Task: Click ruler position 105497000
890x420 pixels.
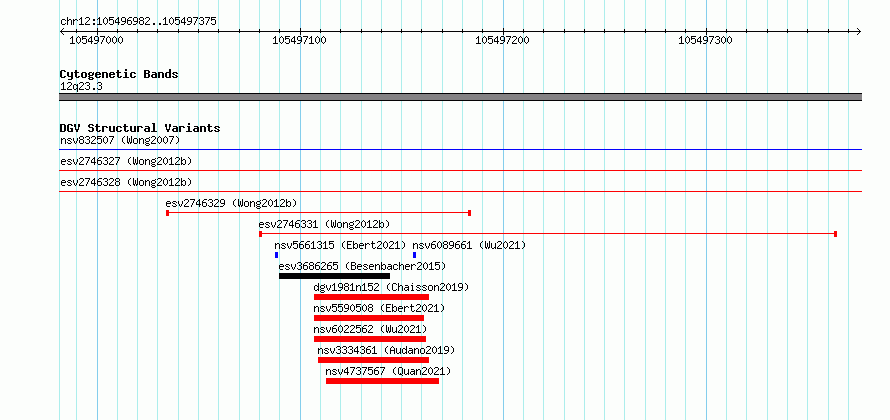Action: point(96,40)
